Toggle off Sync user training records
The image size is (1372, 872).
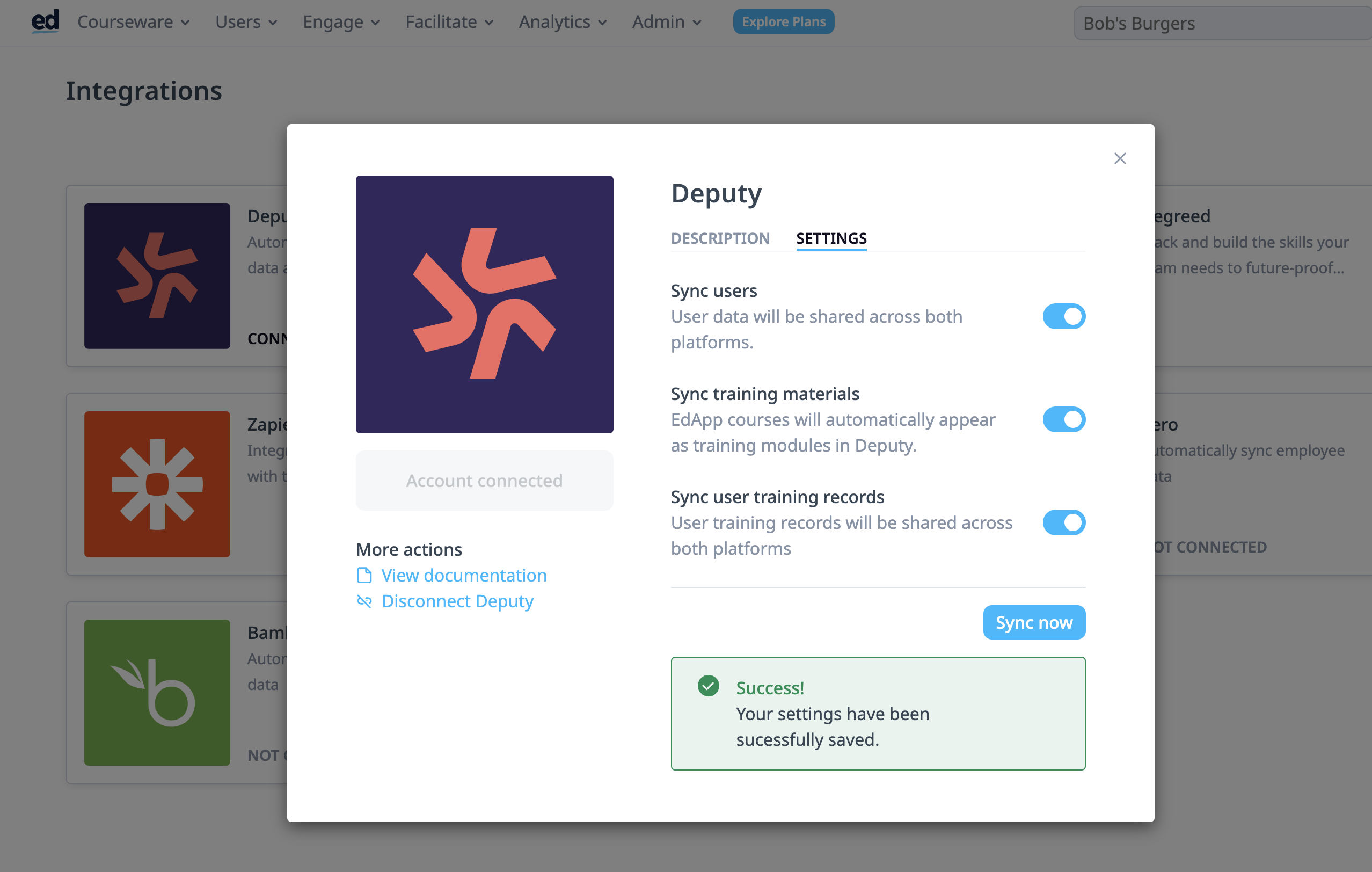coord(1064,522)
